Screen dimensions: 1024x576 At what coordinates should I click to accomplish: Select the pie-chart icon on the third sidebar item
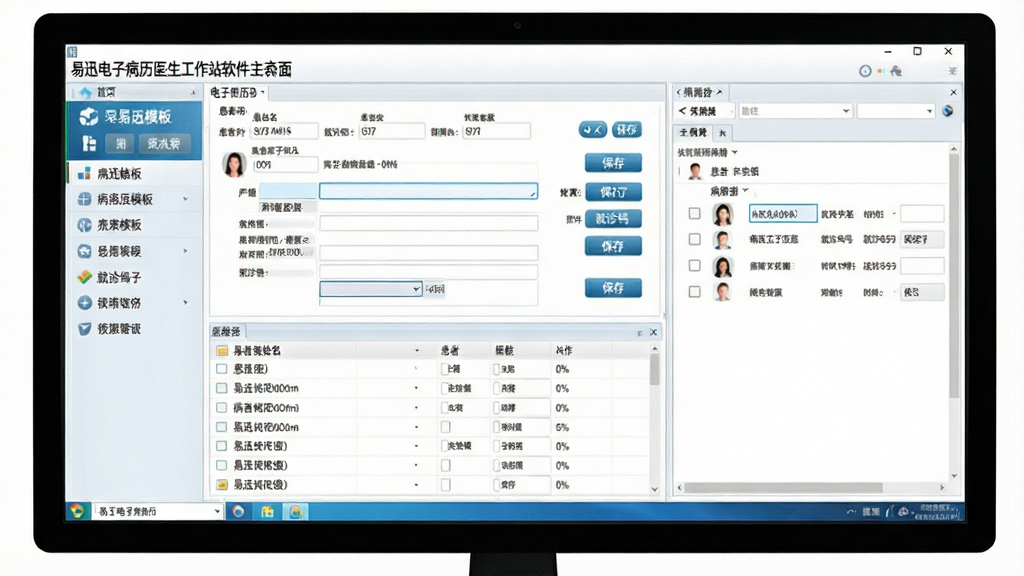click(x=84, y=225)
